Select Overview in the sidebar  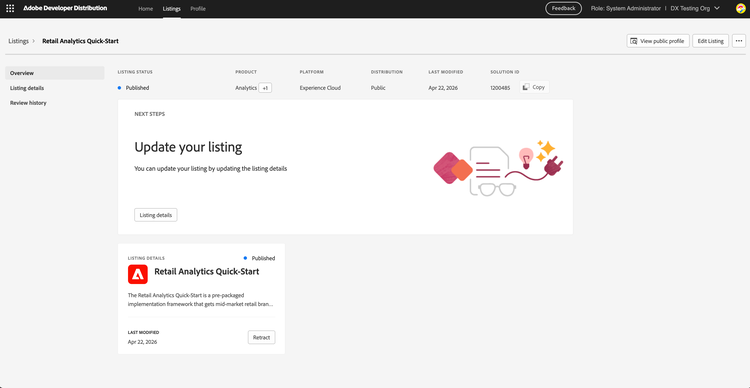55,73
